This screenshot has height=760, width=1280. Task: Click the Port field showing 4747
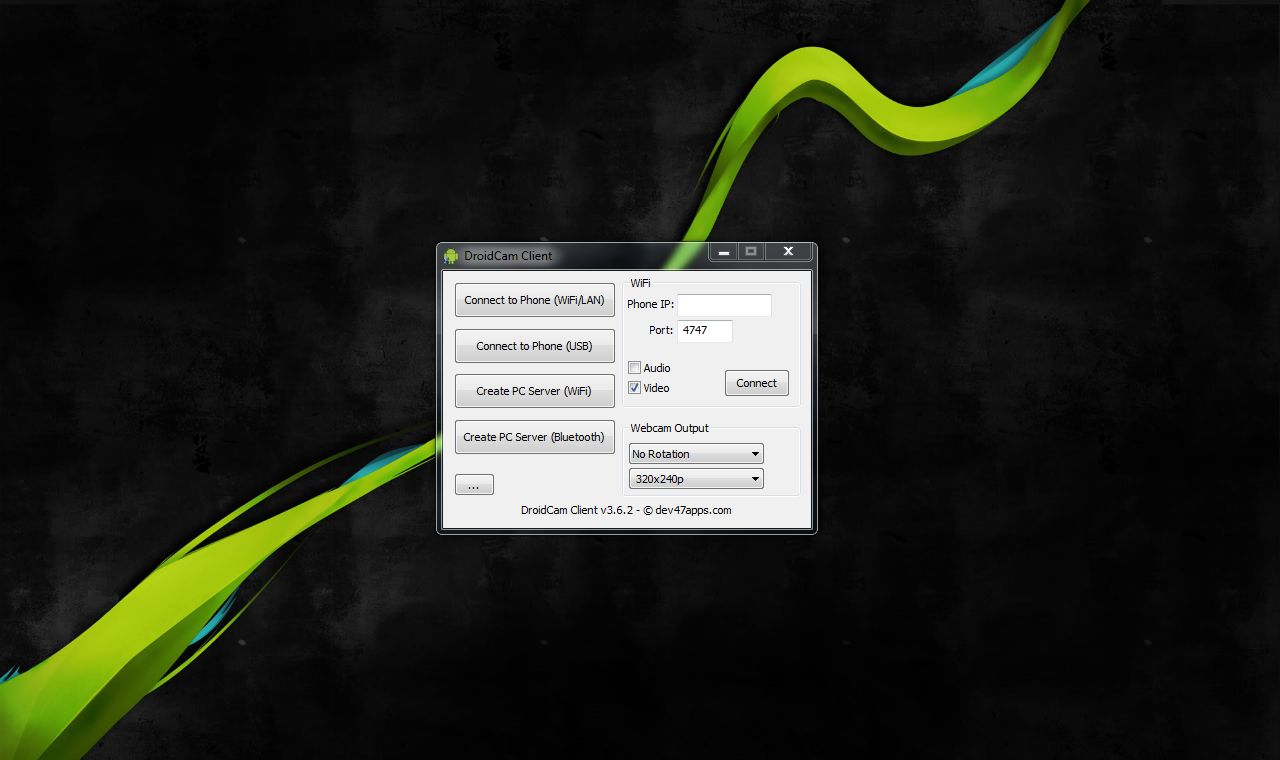point(705,331)
